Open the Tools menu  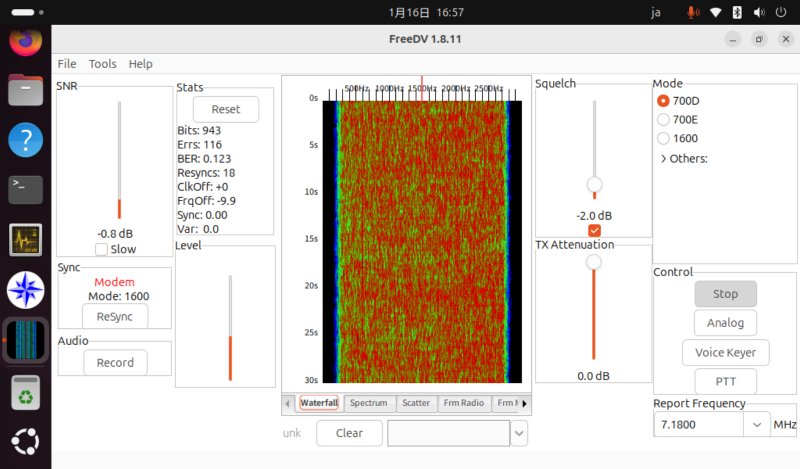point(102,63)
